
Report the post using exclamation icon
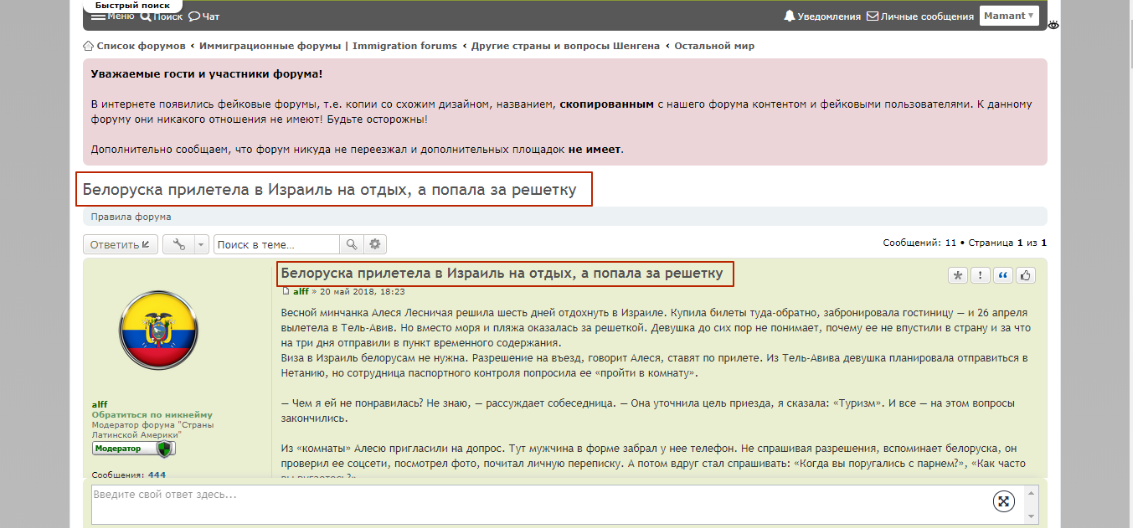pos(981,275)
